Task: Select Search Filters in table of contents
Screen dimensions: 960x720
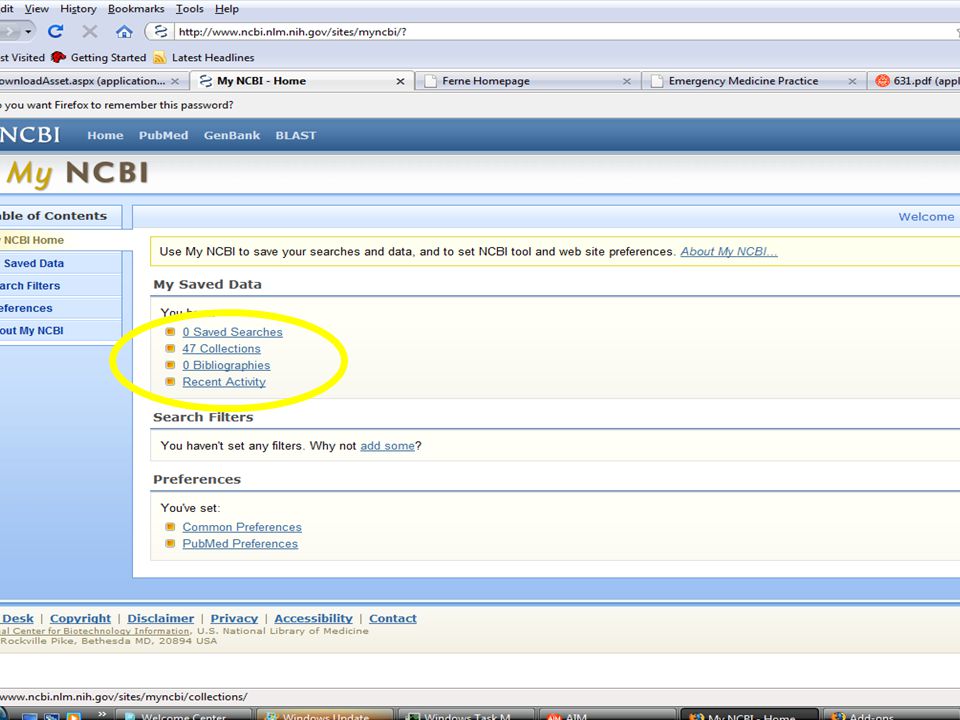Action: [61, 286]
